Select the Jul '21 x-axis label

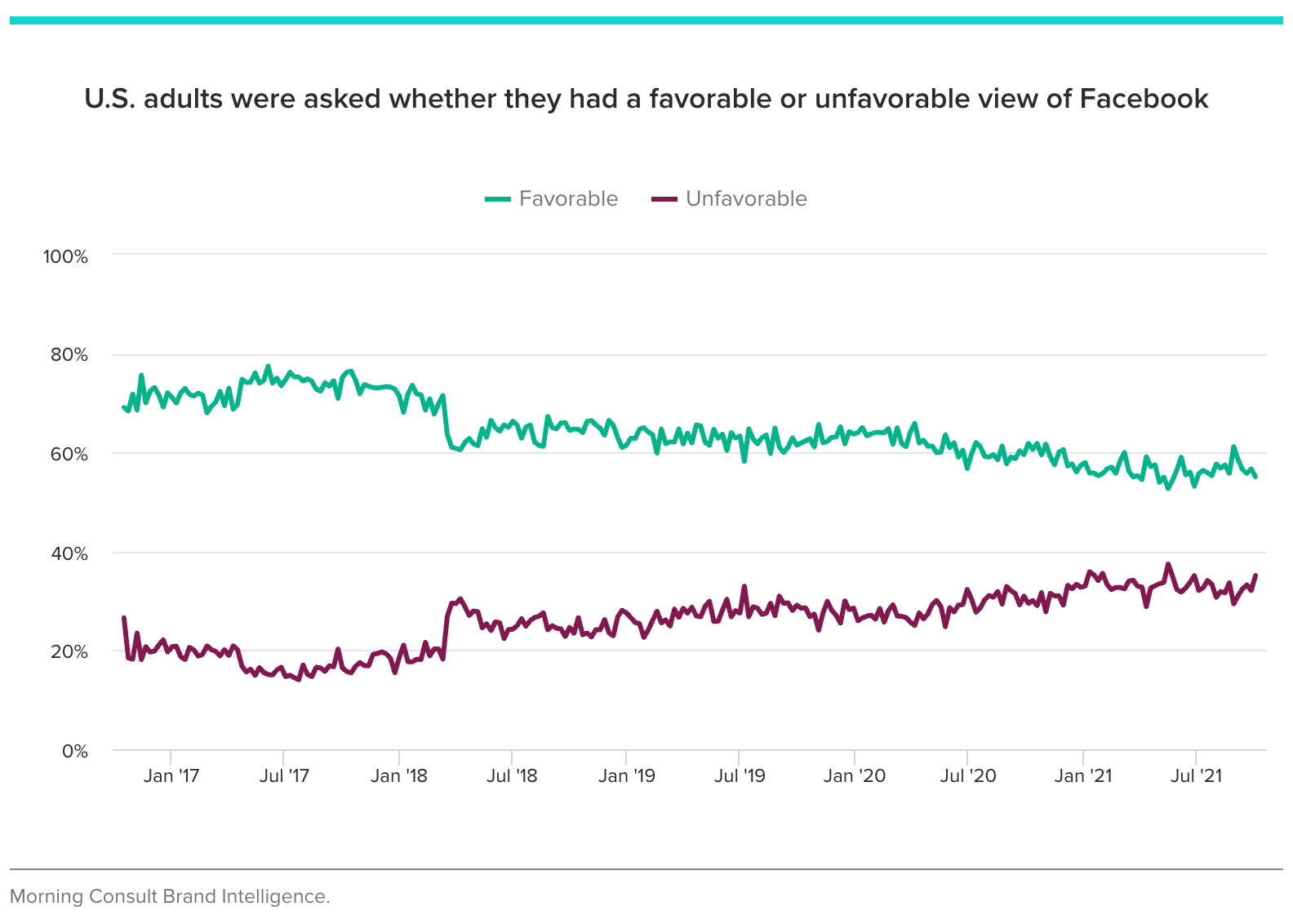click(1196, 775)
